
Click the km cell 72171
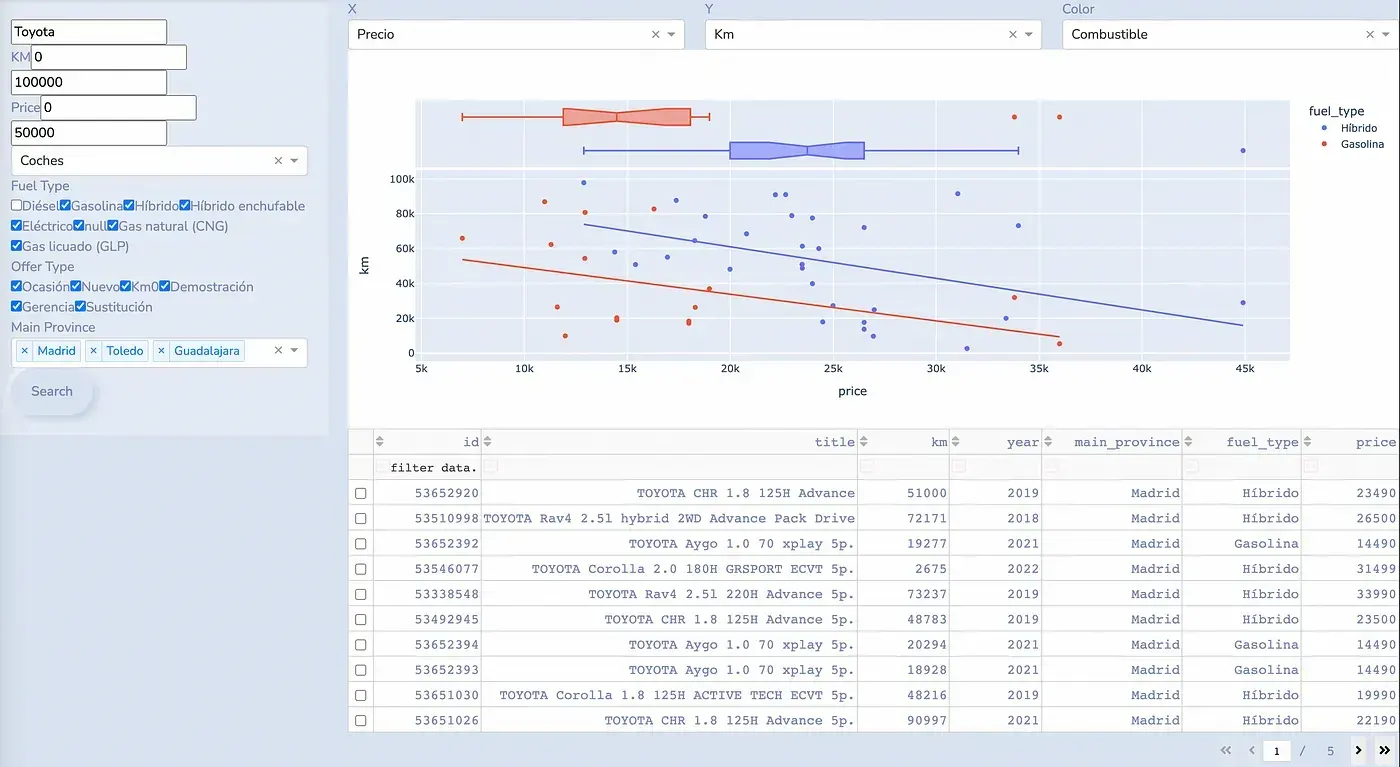903,518
